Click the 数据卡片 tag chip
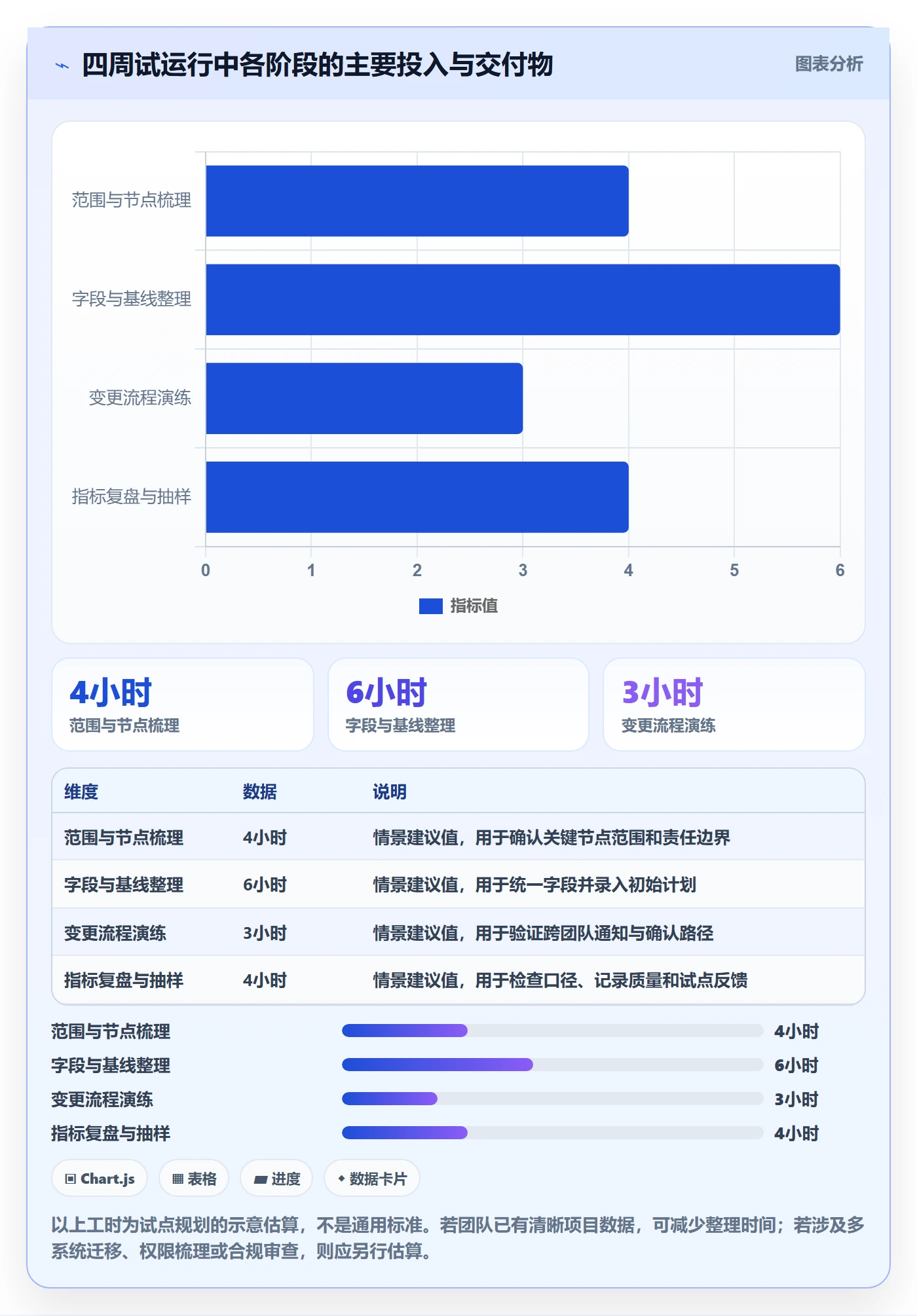 [372, 1179]
